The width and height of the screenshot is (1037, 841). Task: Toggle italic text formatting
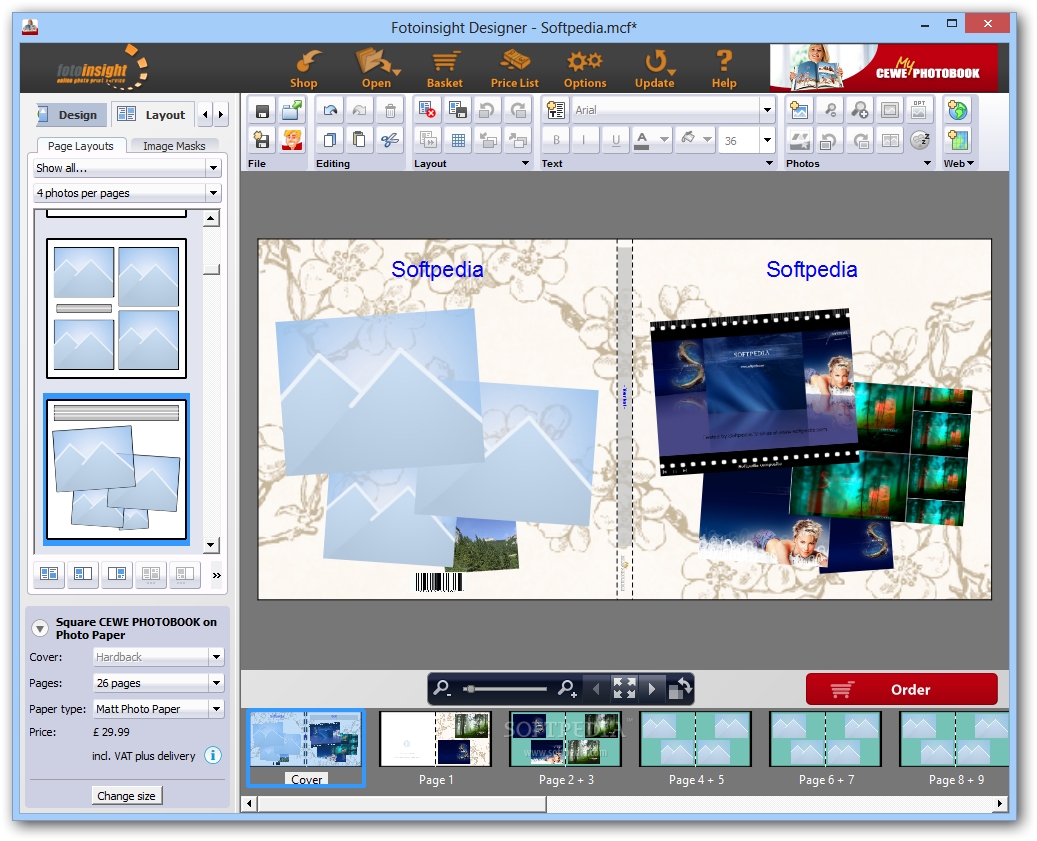coord(585,140)
